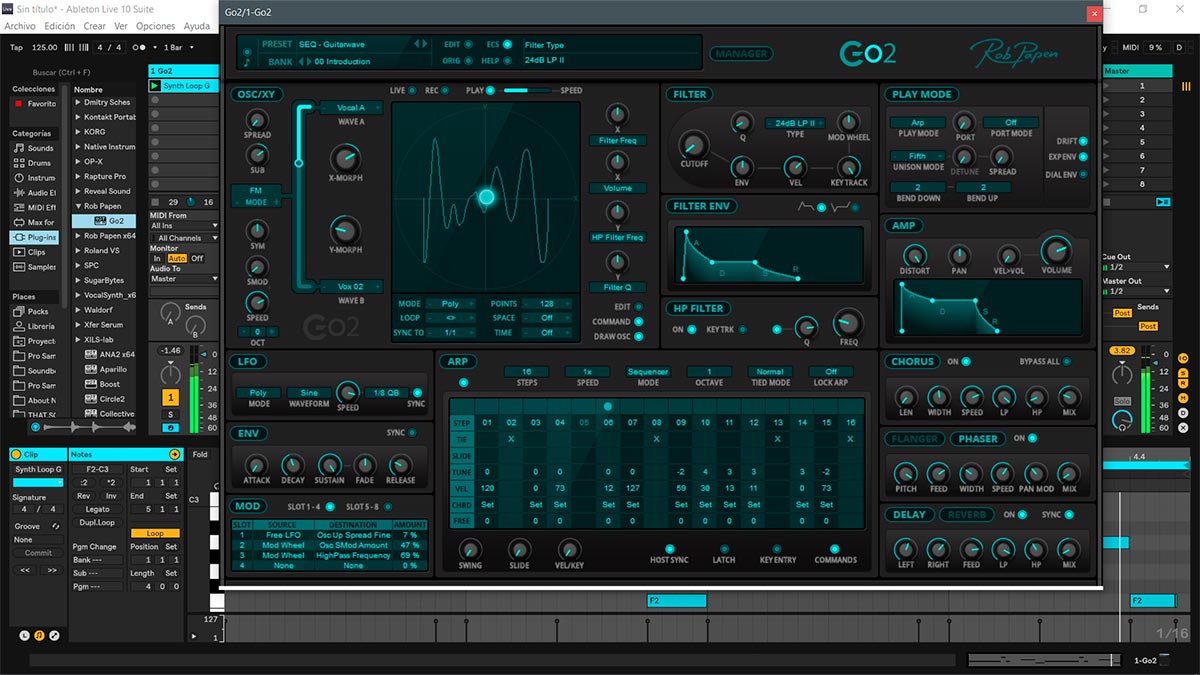Toggle the Chorus ON switch

point(966,361)
